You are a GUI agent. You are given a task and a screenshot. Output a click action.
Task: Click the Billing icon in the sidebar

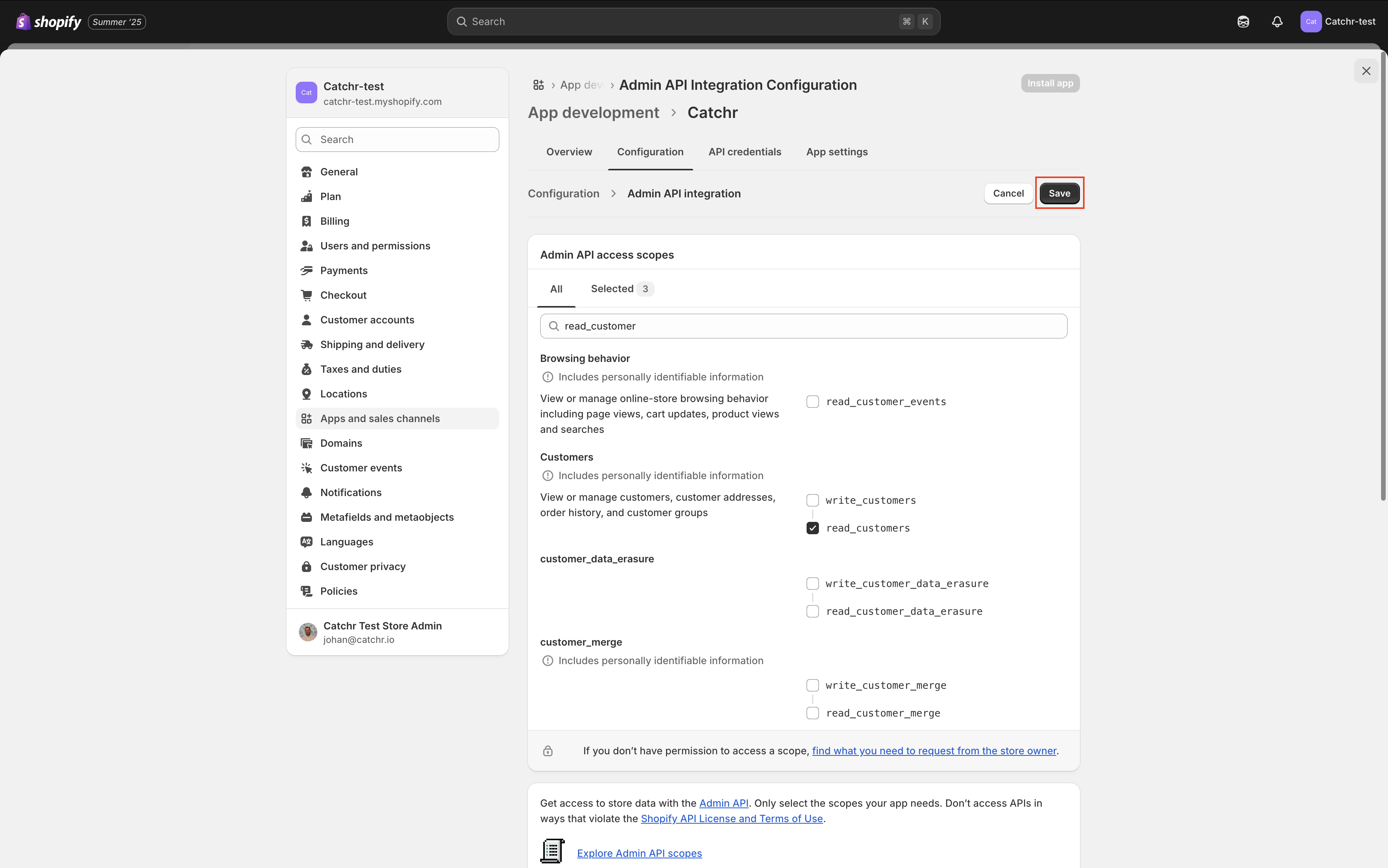[x=307, y=221]
